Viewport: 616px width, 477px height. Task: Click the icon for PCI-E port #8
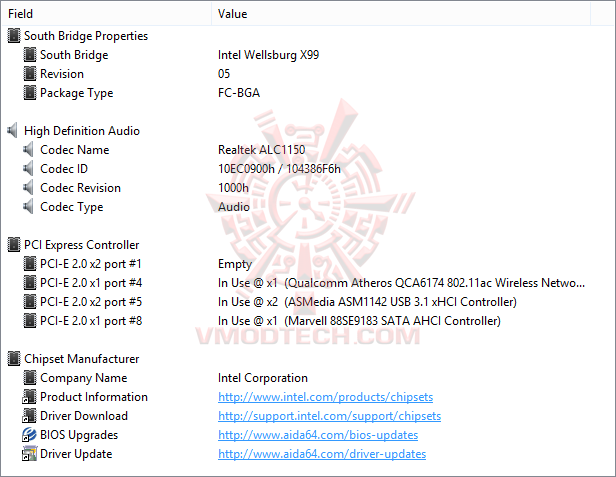click(x=30, y=321)
